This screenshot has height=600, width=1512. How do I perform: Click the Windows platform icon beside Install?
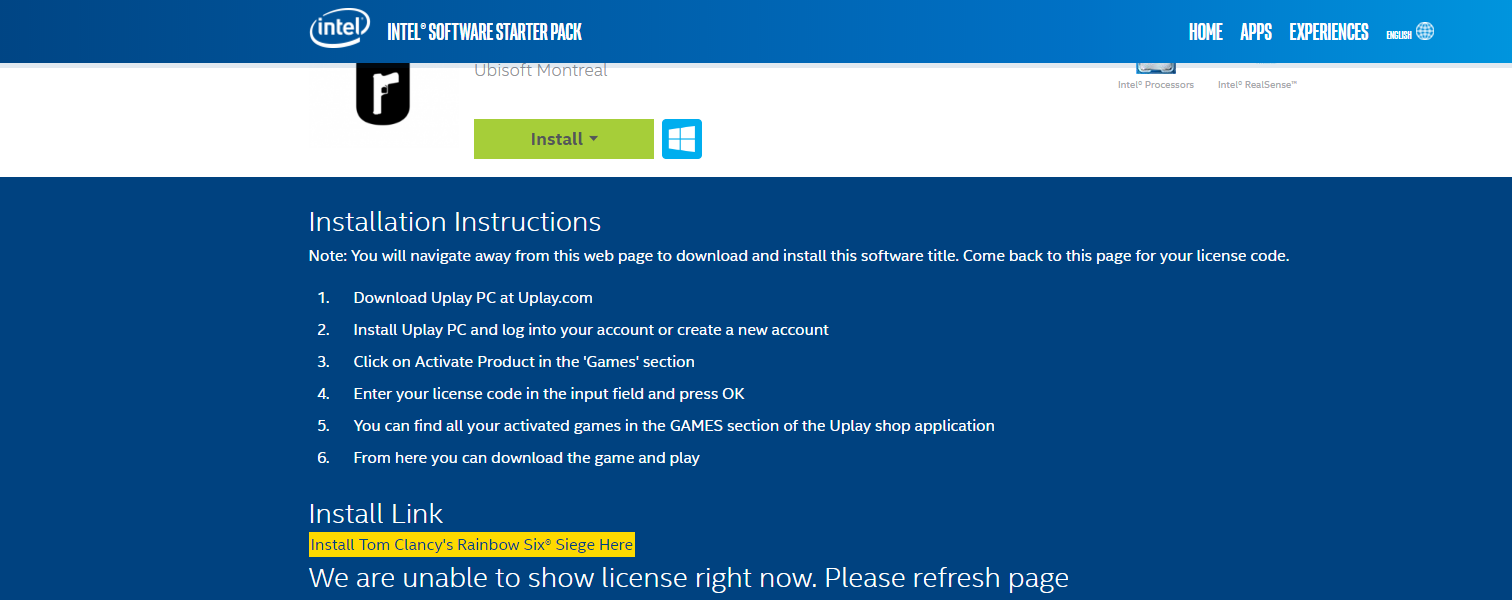point(682,139)
